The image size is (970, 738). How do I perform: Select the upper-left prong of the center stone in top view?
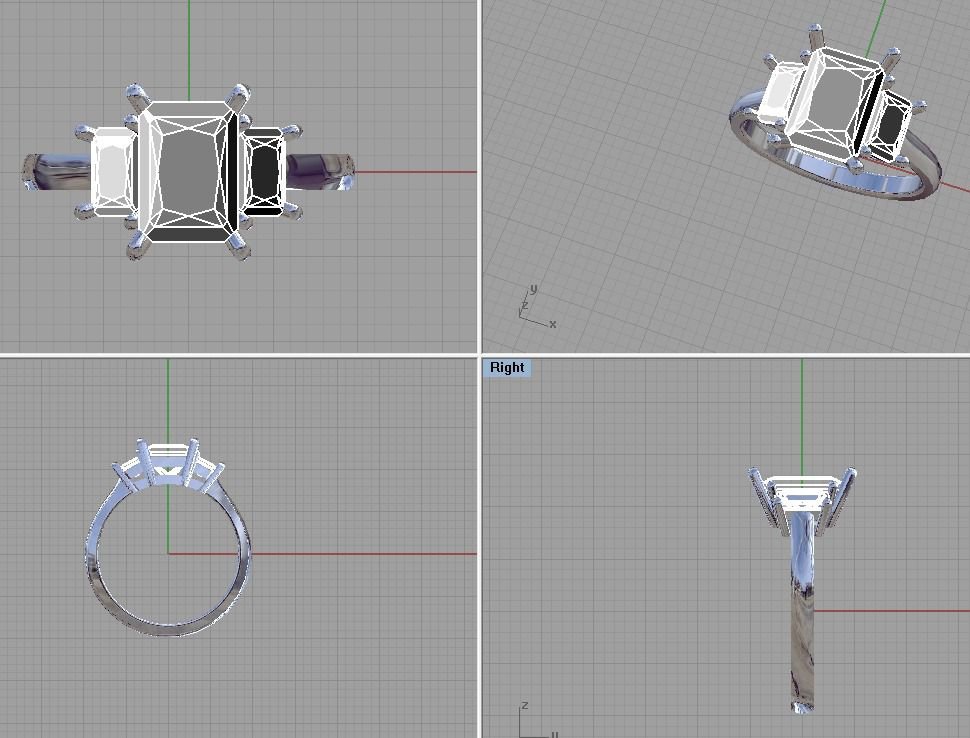(x=136, y=96)
